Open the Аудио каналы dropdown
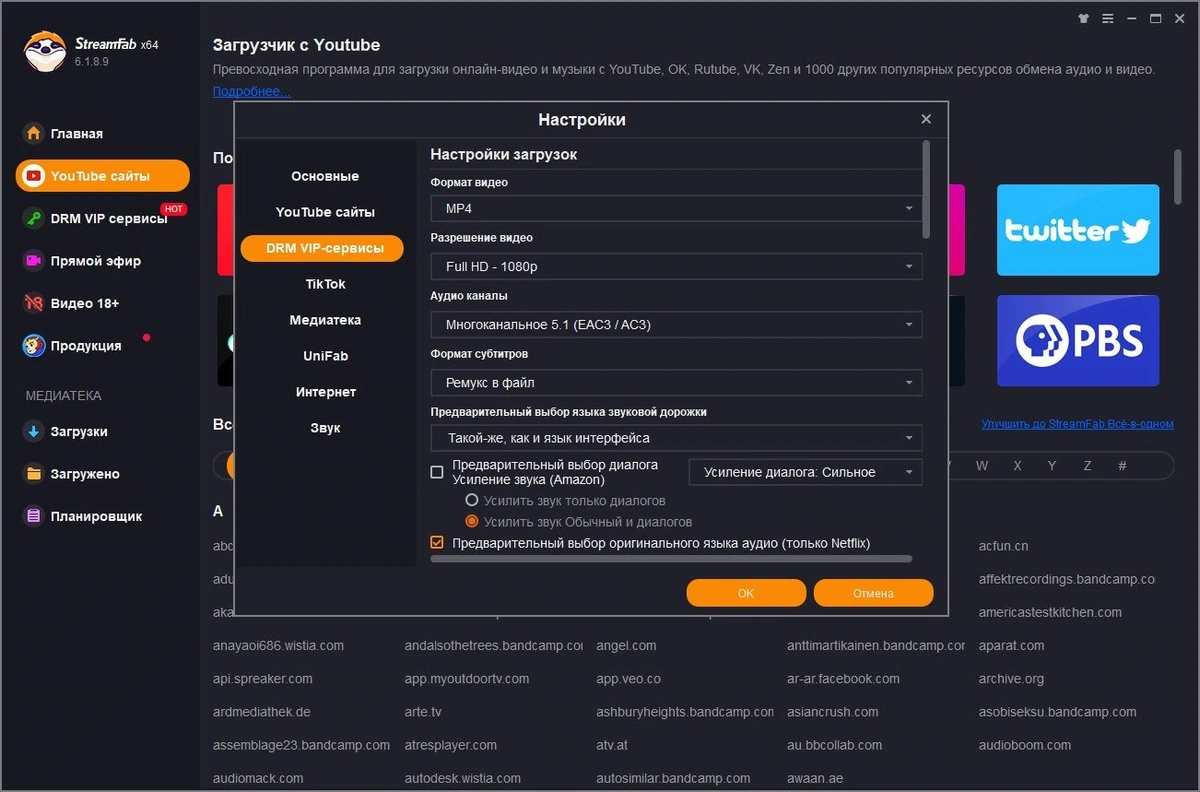Image resolution: width=1200 pixels, height=792 pixels. click(676, 325)
